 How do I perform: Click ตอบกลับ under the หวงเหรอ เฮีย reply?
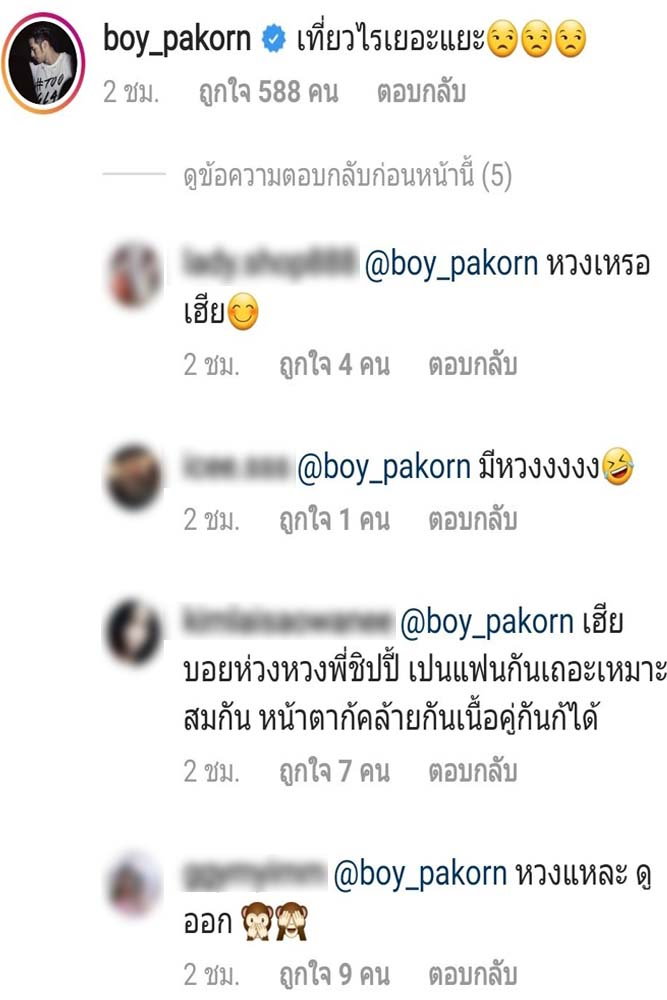click(x=472, y=365)
